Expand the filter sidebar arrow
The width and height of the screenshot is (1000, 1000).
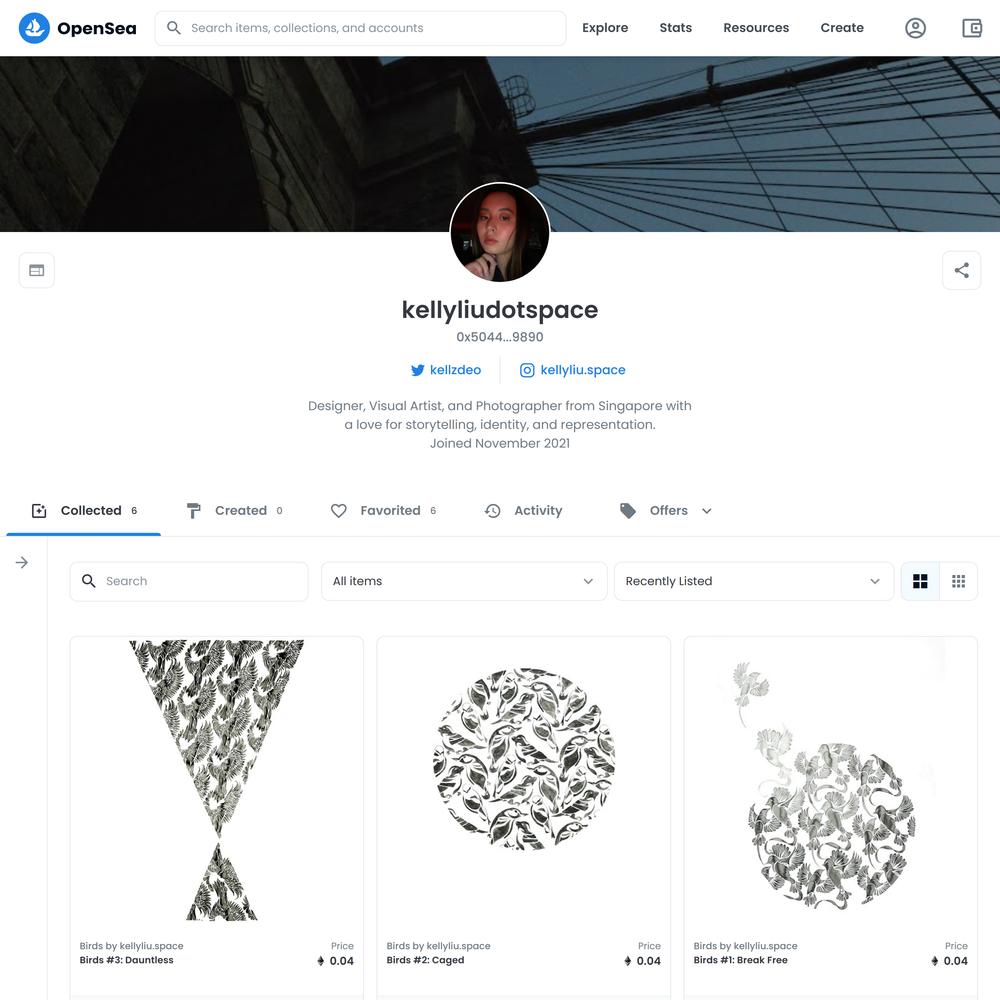22,562
